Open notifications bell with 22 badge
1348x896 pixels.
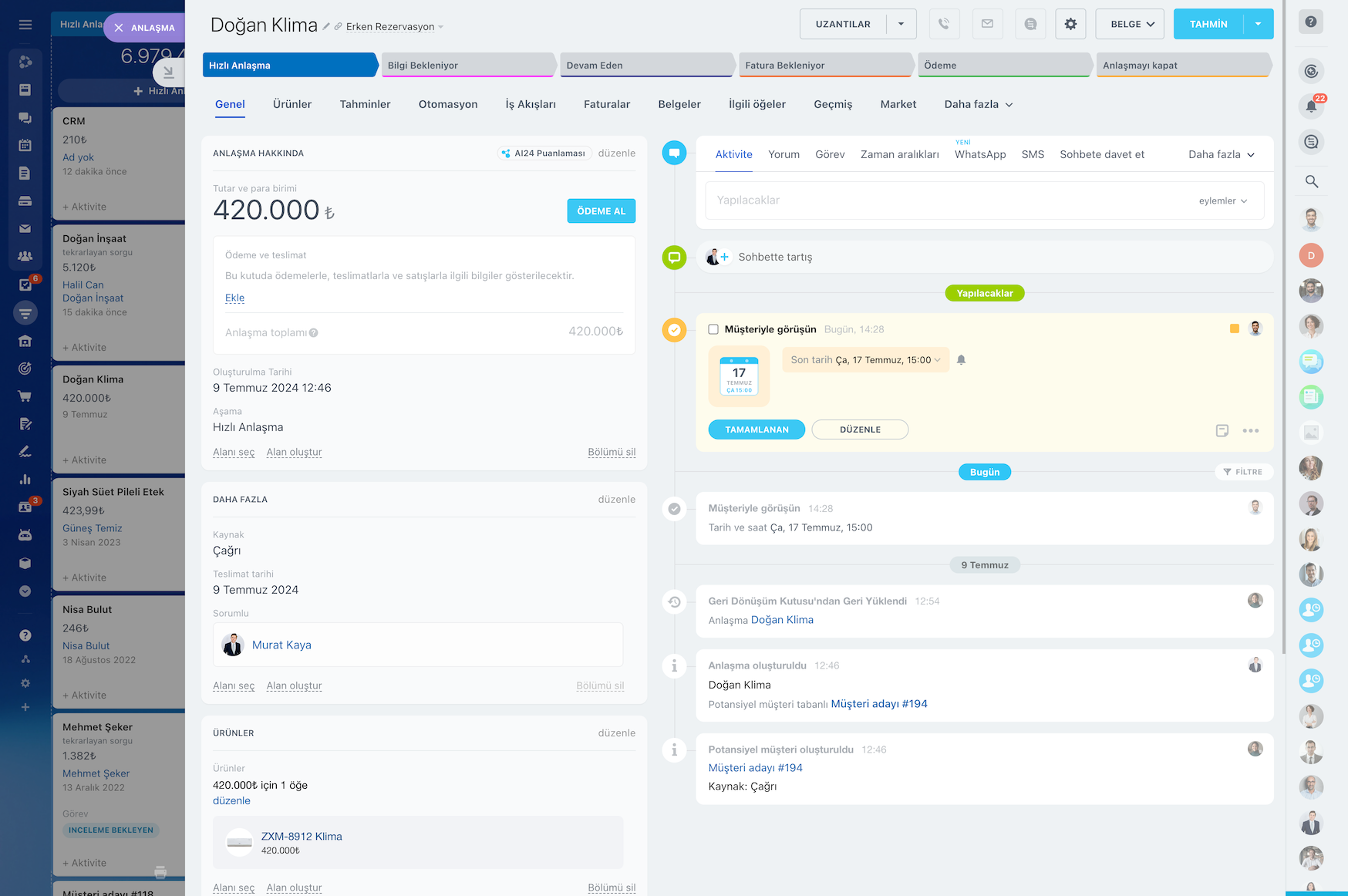tap(1311, 106)
